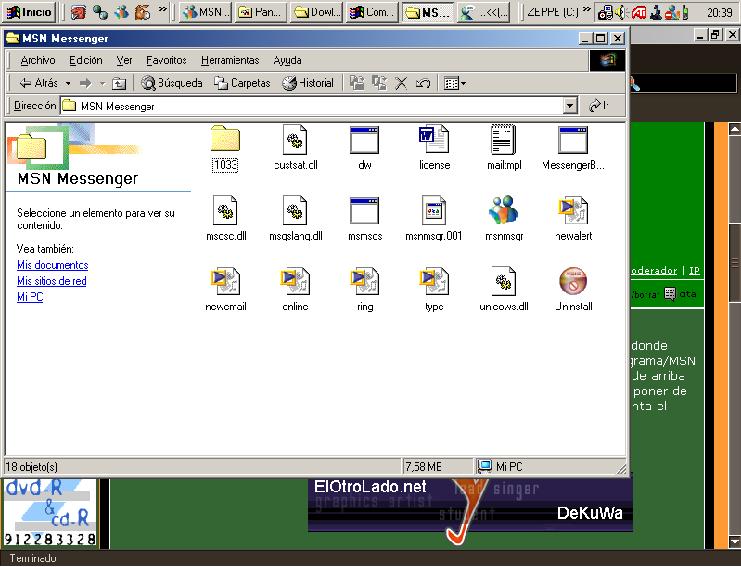This screenshot has width=741, height=567.
Task: Open the Views dropdown button
Action: coord(455,84)
